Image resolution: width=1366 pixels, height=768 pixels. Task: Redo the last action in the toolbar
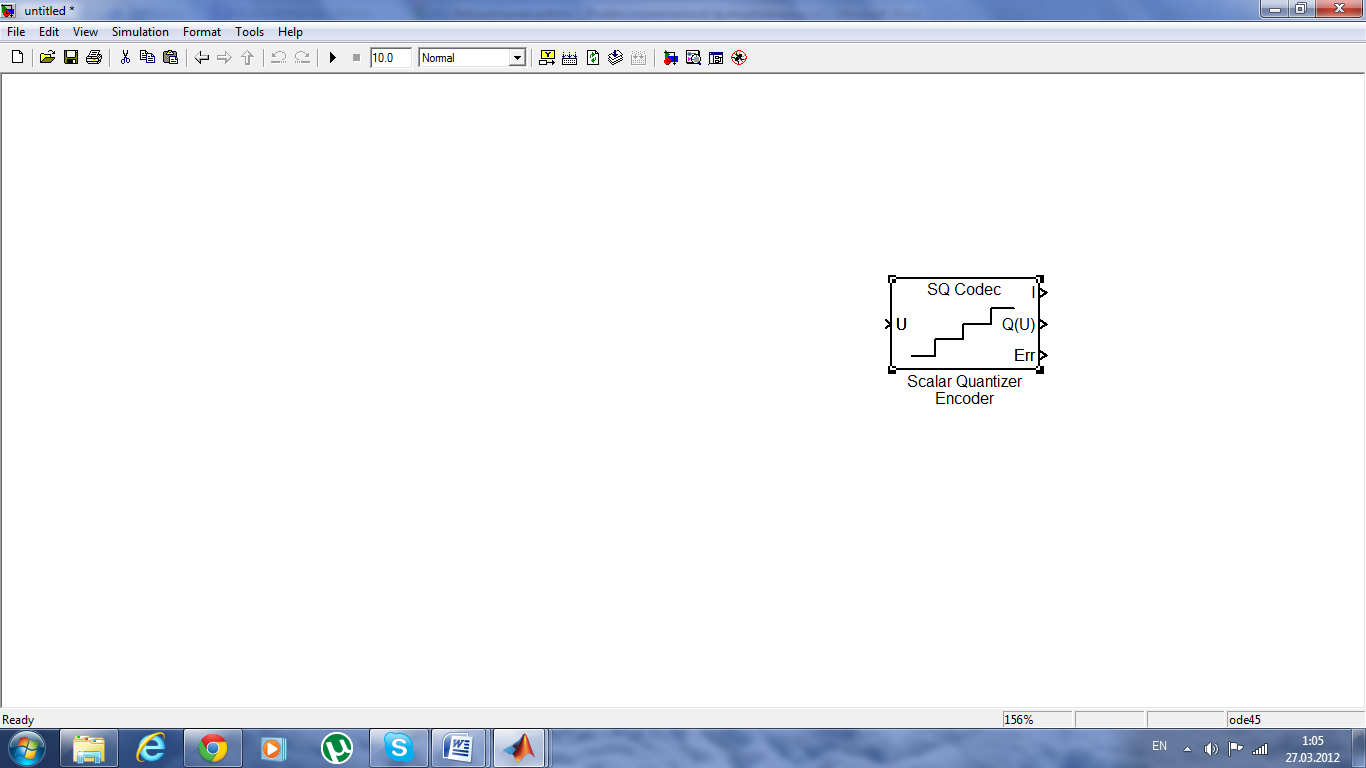(x=301, y=58)
